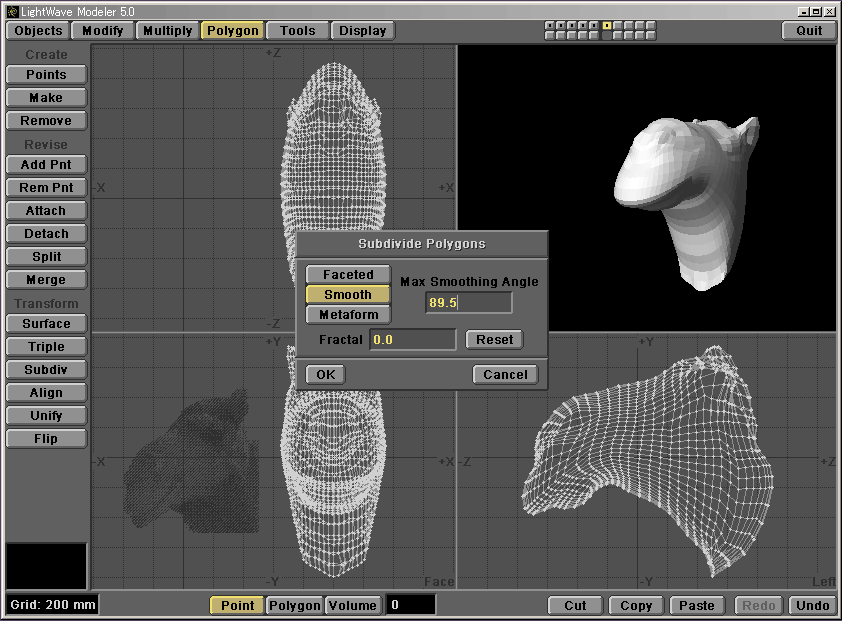Click the Fractal input field
842x621 pixels.
click(x=412, y=340)
